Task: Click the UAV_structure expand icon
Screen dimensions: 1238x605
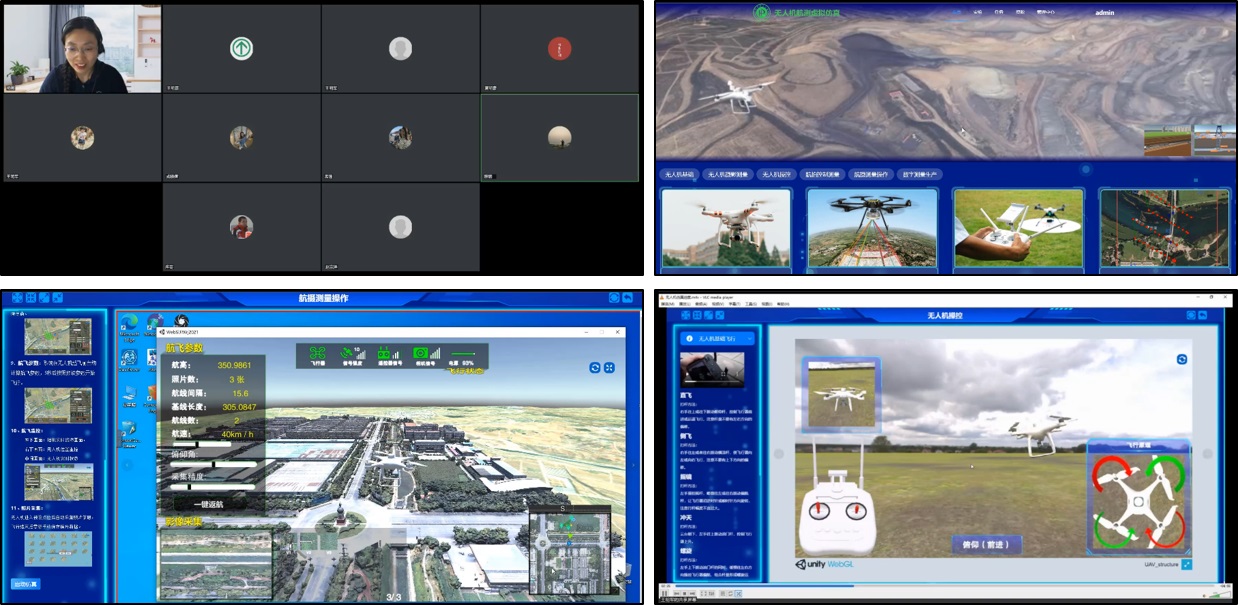Action: [x=1186, y=564]
